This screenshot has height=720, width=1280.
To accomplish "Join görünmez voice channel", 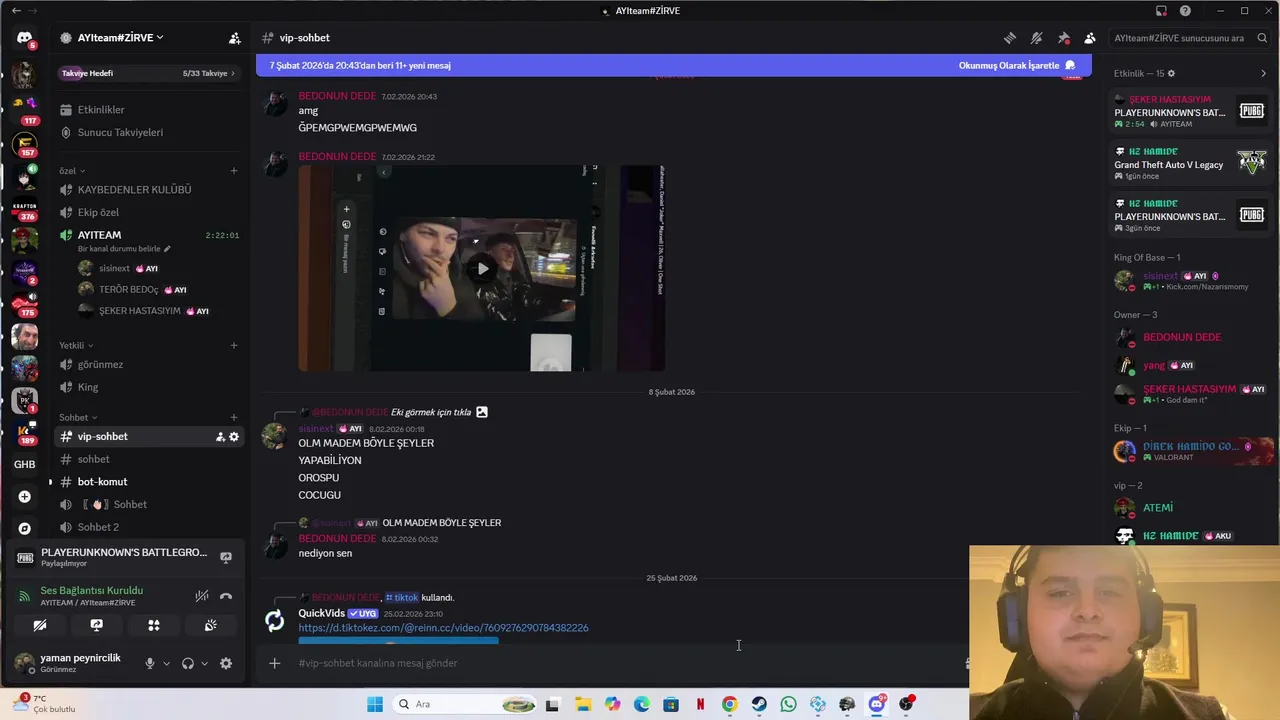I will point(148,365).
